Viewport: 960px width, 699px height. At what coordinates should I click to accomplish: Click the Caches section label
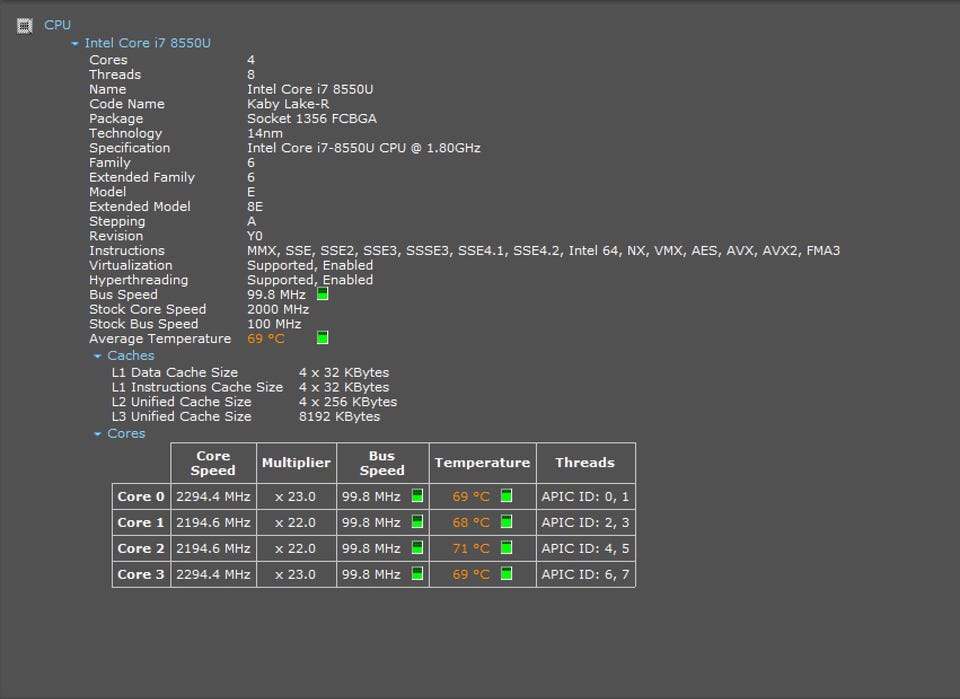click(131, 355)
